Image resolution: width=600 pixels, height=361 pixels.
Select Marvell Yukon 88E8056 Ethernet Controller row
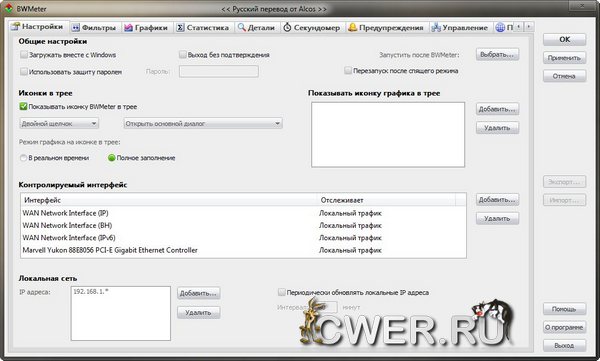coord(243,250)
